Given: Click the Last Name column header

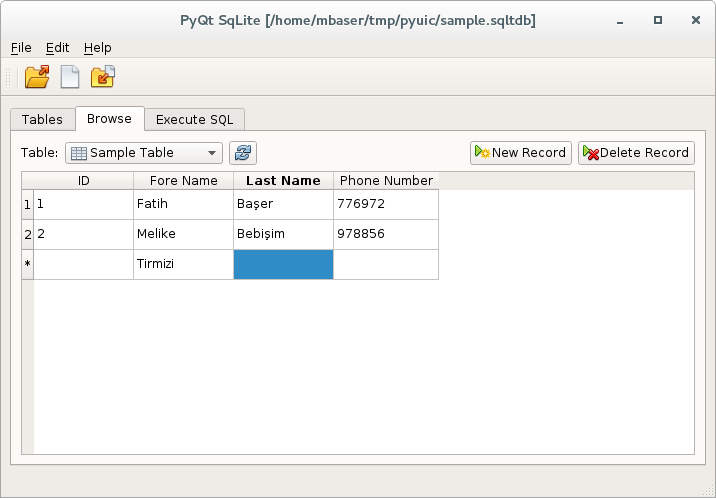Looking at the screenshot, I should 283,181.
